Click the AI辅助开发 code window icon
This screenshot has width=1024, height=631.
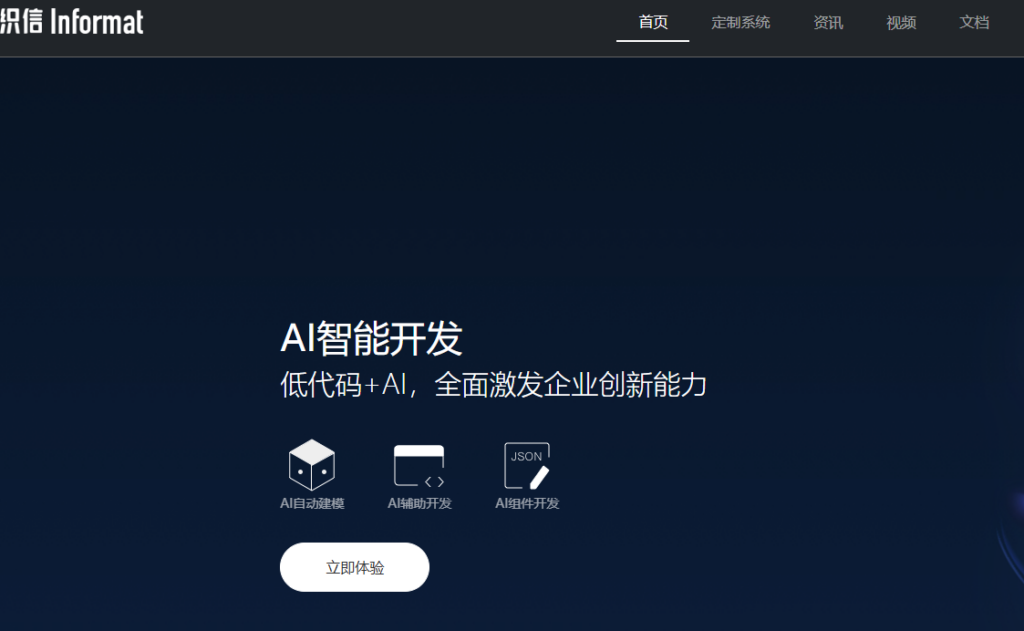point(419,465)
